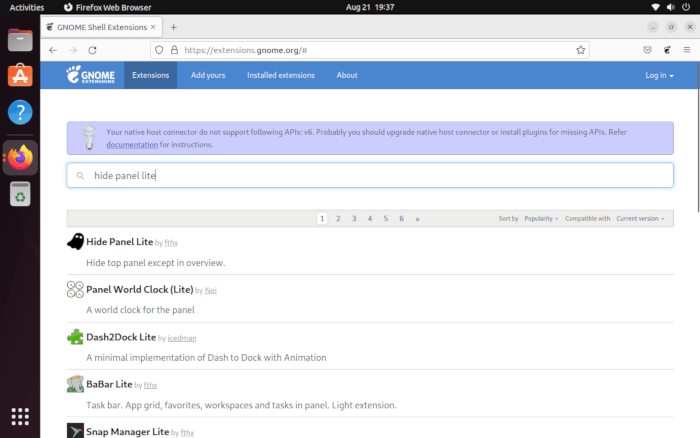
Task: Open the Hide Panel Lite extension
Action: tap(120, 242)
